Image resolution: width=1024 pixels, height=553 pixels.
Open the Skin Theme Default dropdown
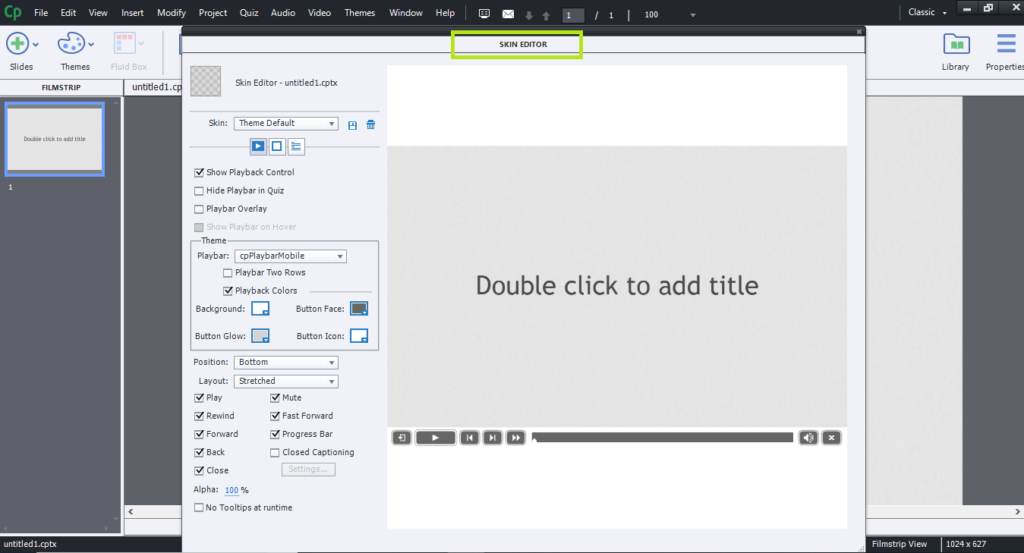[x=286, y=123]
